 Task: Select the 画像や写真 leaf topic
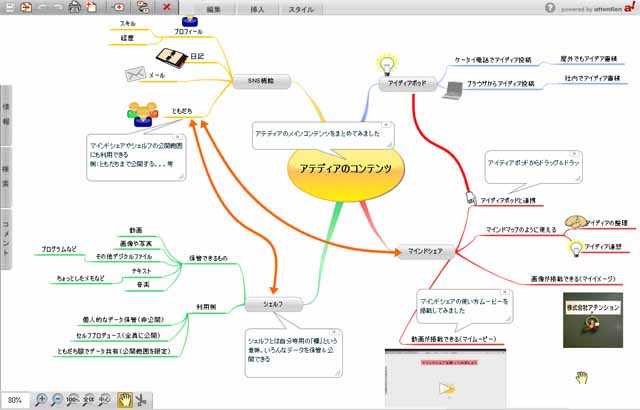pos(136,244)
